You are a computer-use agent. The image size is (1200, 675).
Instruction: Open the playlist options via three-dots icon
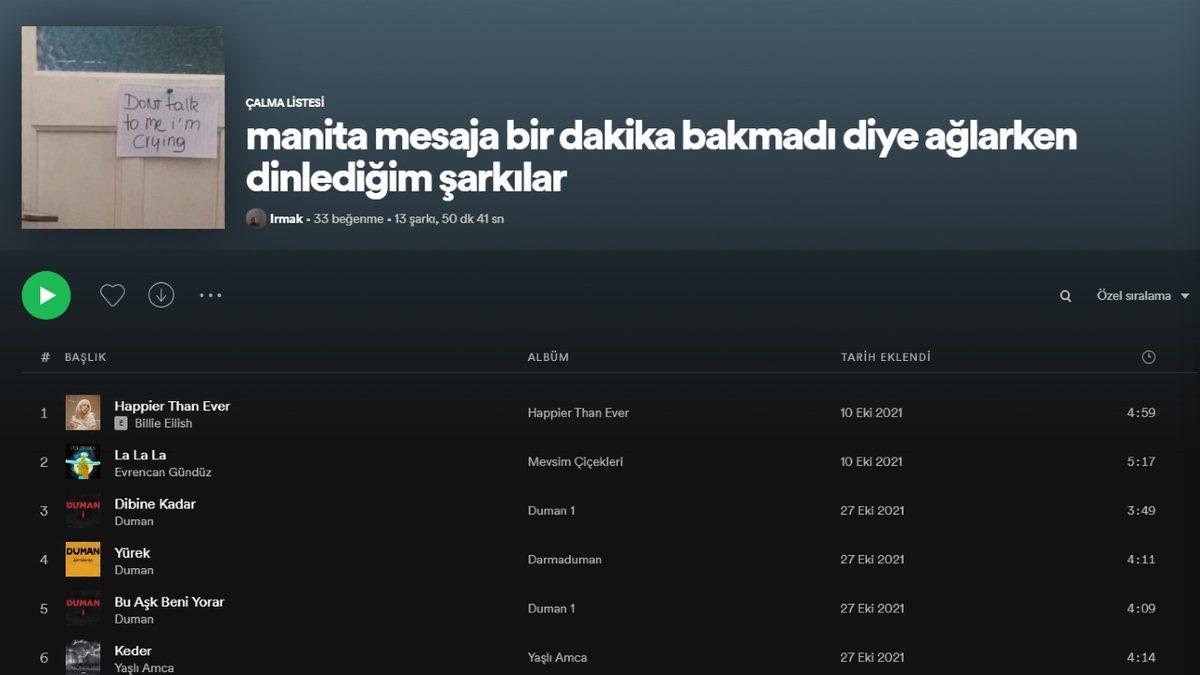coord(210,294)
